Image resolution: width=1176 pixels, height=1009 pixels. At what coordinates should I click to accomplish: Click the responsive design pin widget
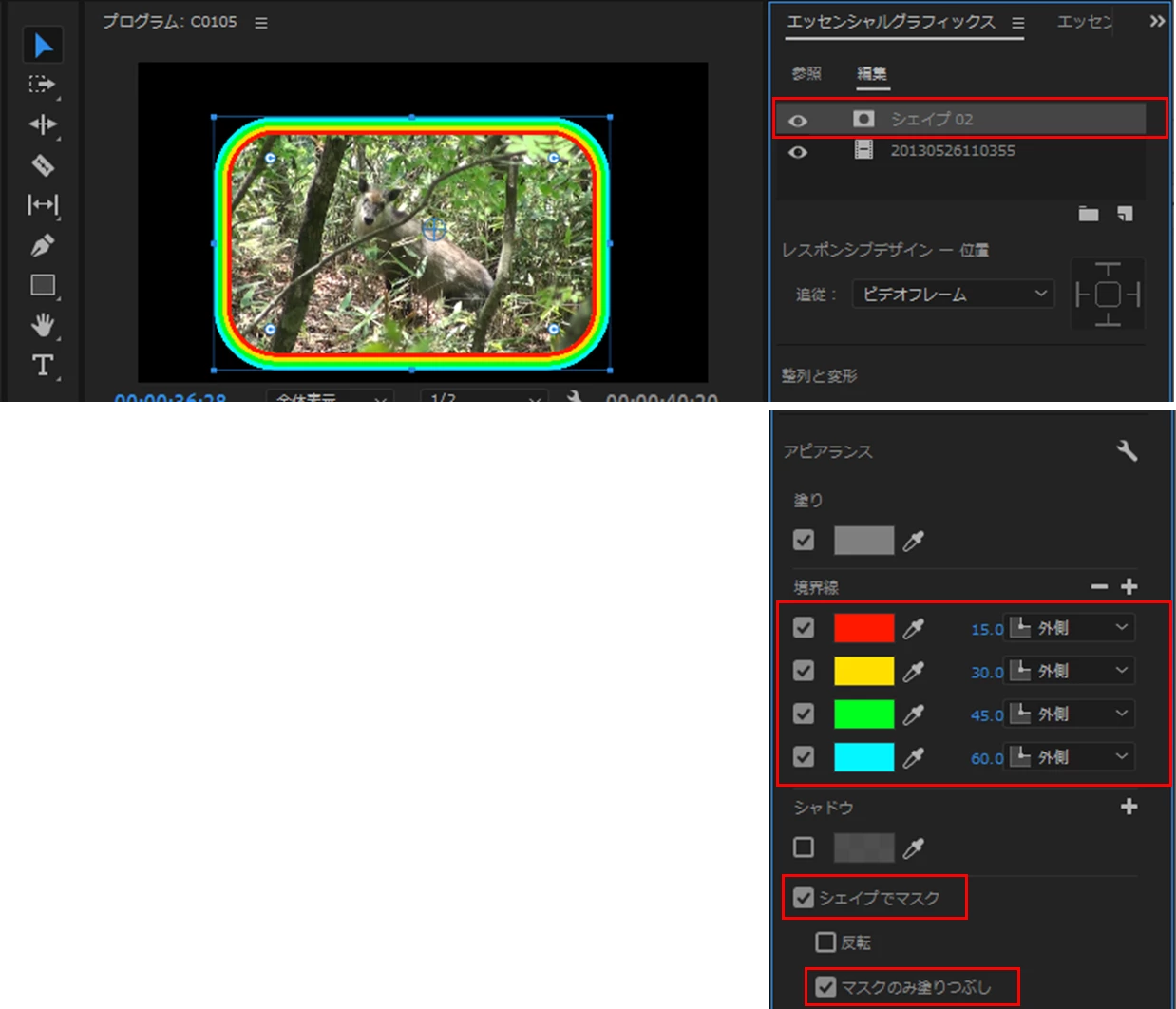1108,295
